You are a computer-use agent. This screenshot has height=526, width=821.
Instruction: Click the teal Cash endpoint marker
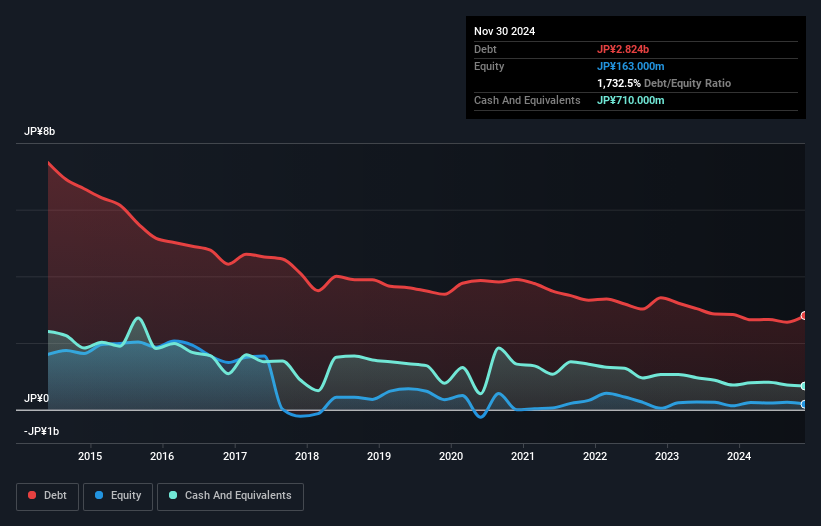click(804, 386)
